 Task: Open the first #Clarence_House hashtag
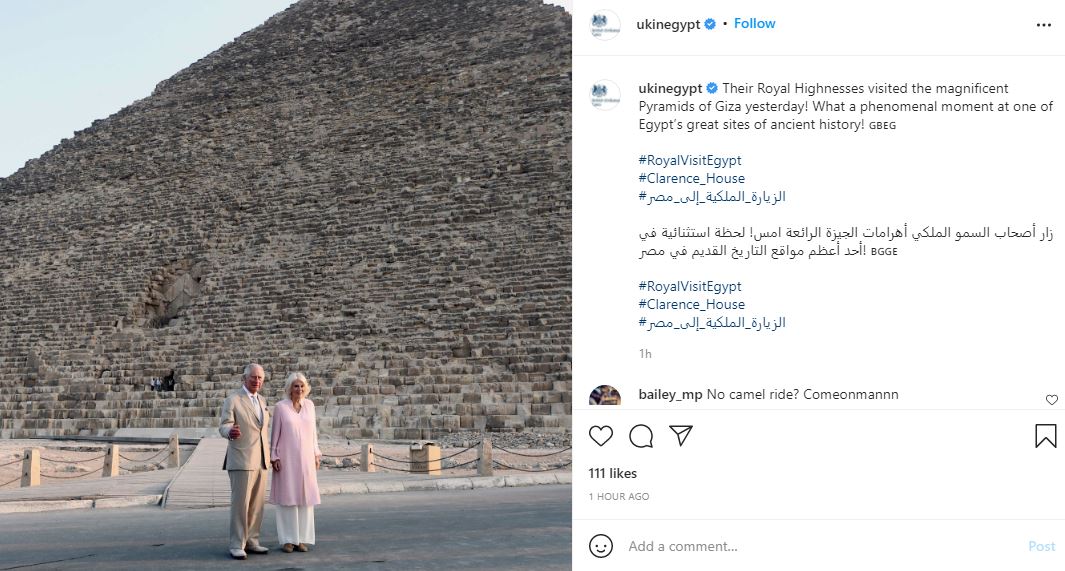point(691,179)
